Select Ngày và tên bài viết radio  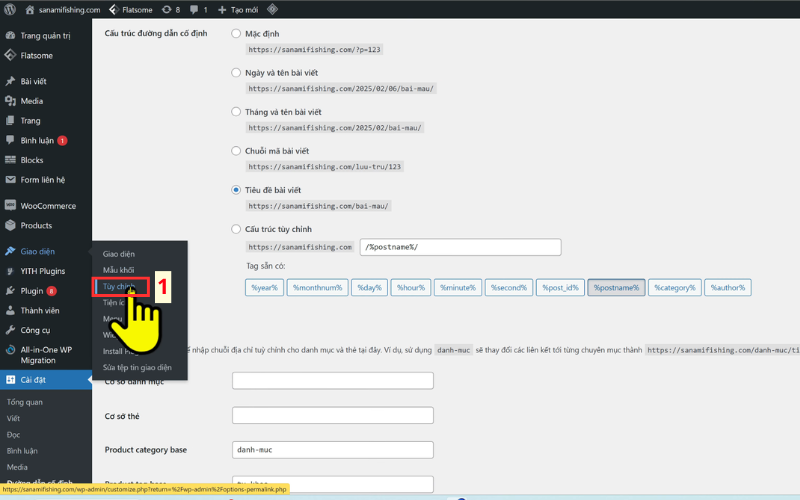pyautogui.click(x=236, y=72)
